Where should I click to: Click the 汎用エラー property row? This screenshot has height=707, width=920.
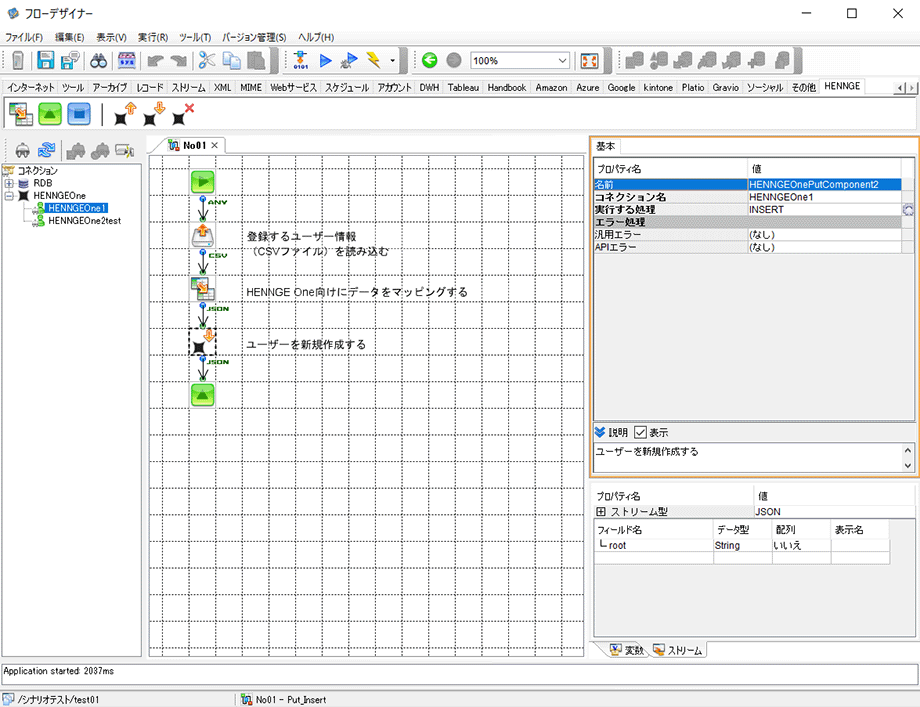click(x=748, y=235)
